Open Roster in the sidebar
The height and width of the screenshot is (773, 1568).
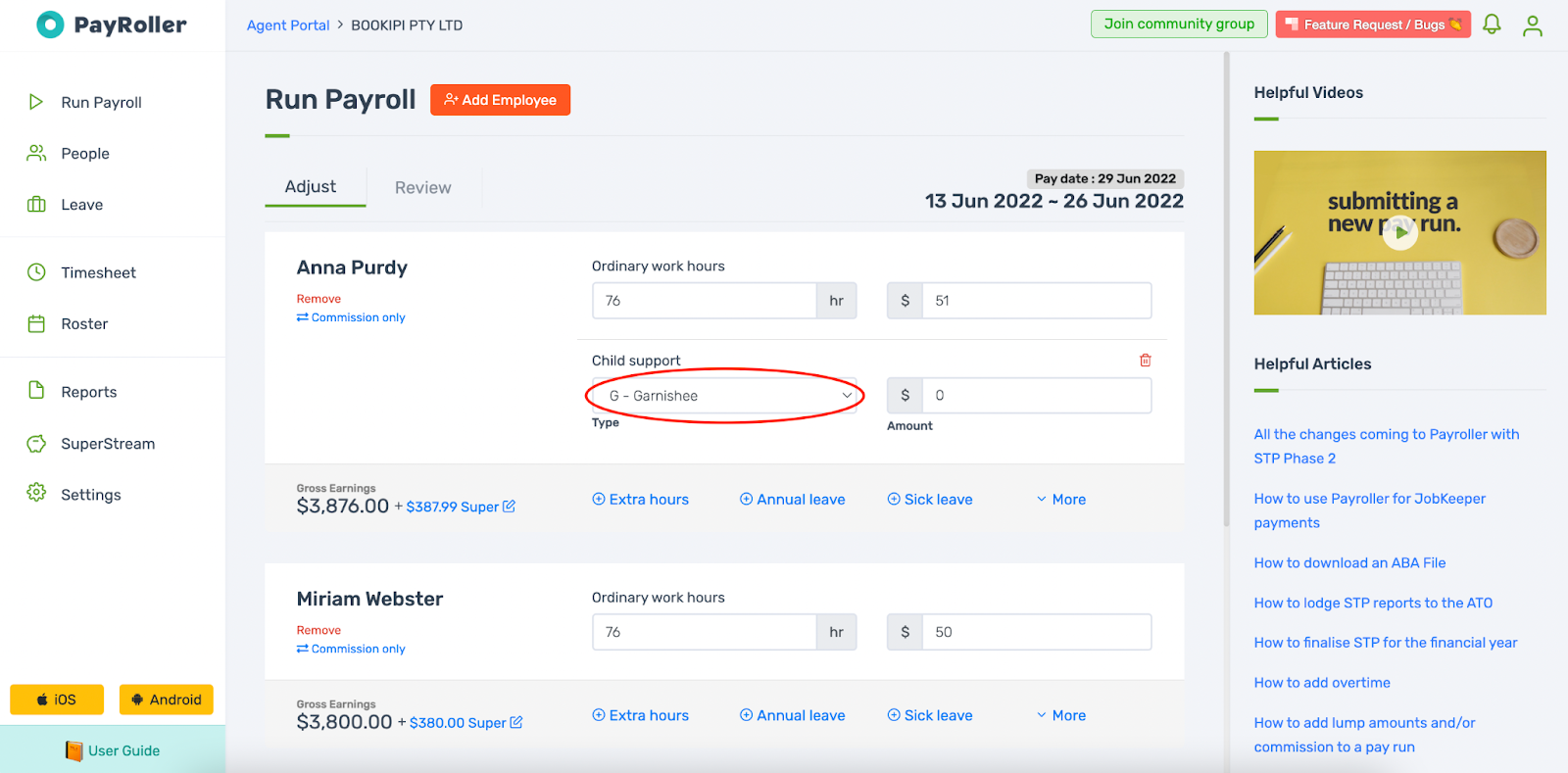click(84, 324)
